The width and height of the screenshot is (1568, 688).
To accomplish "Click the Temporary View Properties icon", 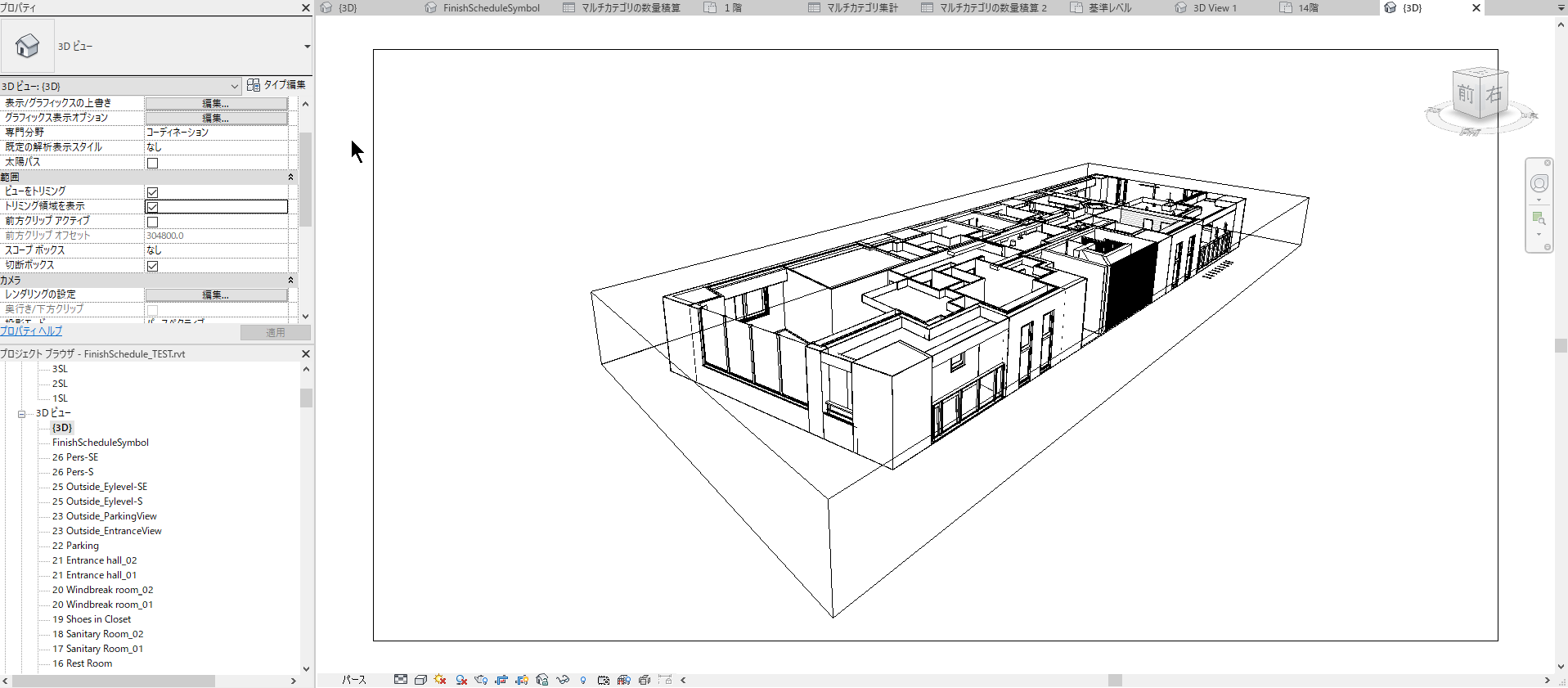I will [x=604, y=680].
